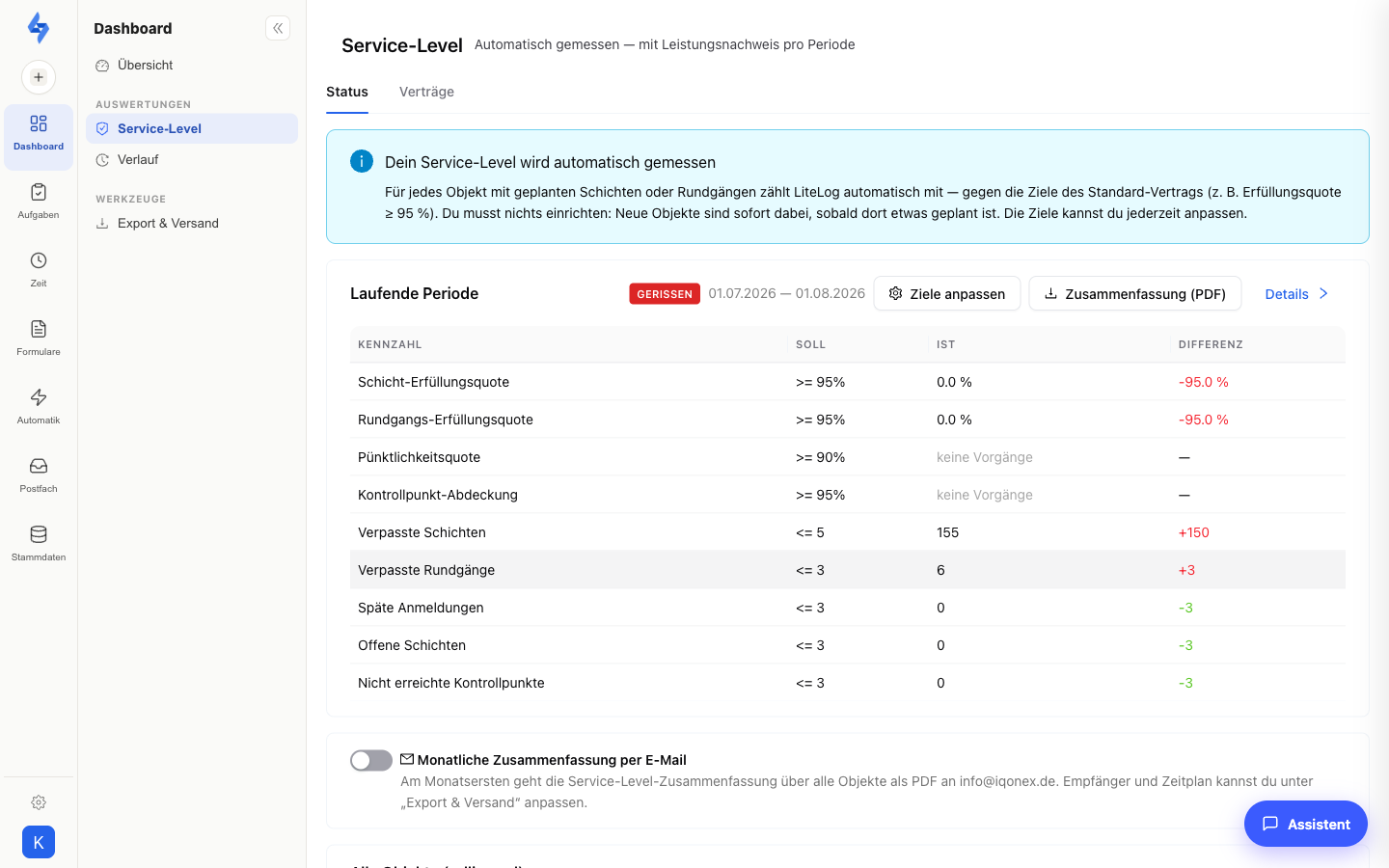The width and height of the screenshot is (1389, 868).
Task: Enable the monthly email summary toggle
Action: click(x=371, y=761)
